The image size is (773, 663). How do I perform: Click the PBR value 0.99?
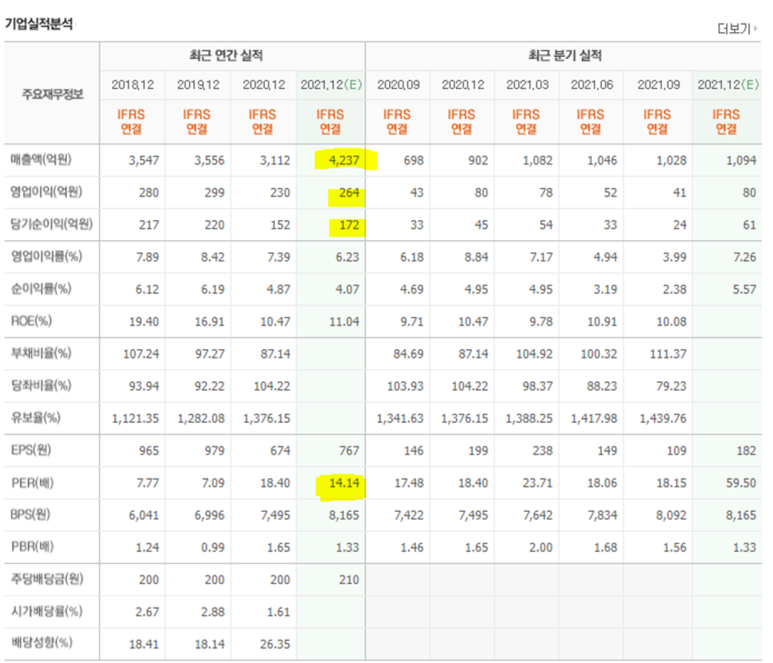tap(212, 547)
